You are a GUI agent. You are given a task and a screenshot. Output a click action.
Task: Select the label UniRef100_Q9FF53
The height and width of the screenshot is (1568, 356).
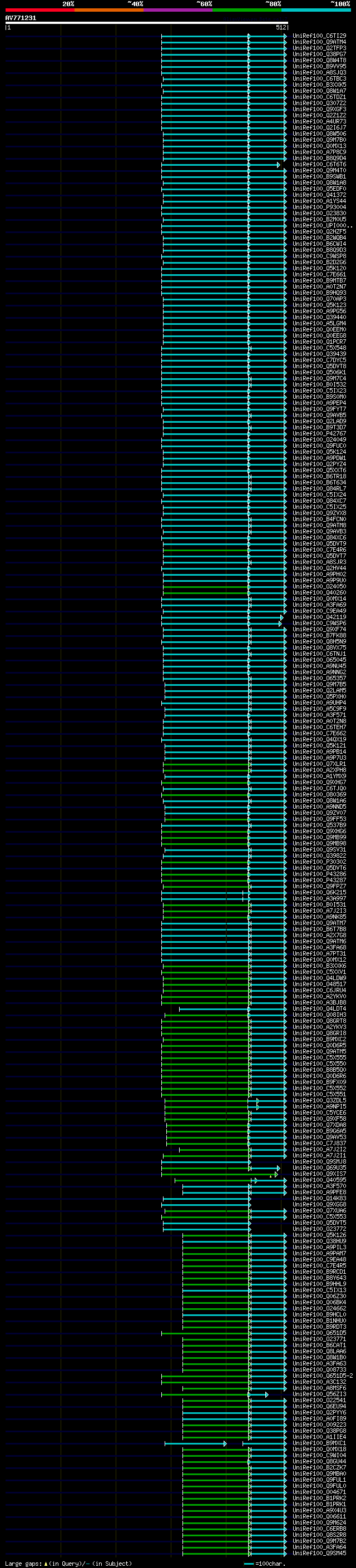point(319,819)
